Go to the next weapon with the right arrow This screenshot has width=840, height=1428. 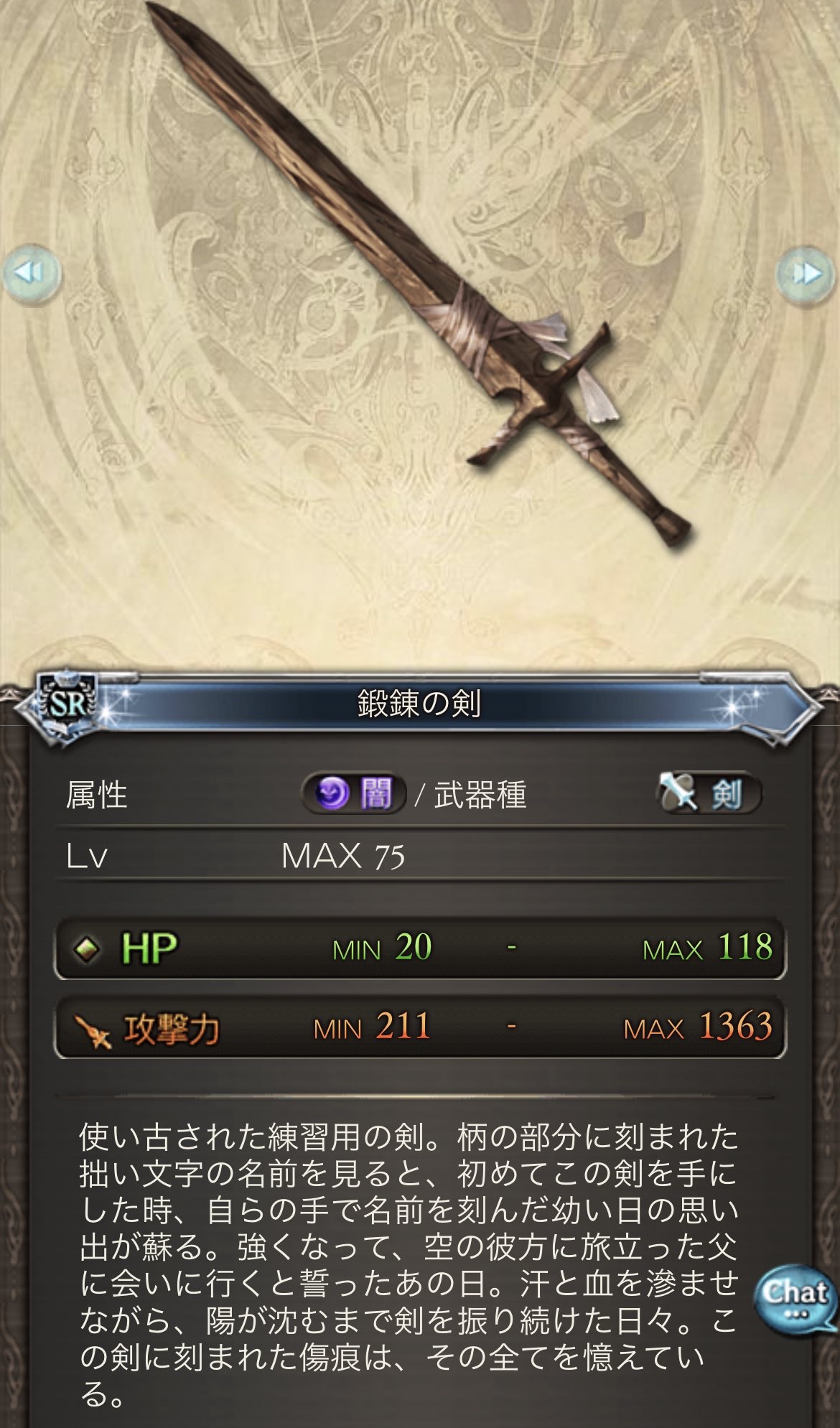808,274
